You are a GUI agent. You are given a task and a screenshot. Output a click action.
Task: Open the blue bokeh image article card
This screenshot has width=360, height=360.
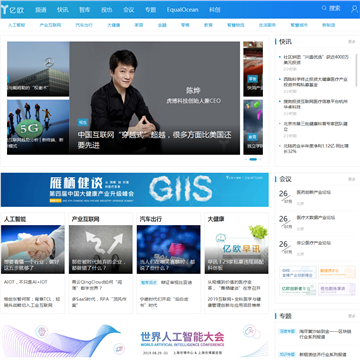click(169, 250)
